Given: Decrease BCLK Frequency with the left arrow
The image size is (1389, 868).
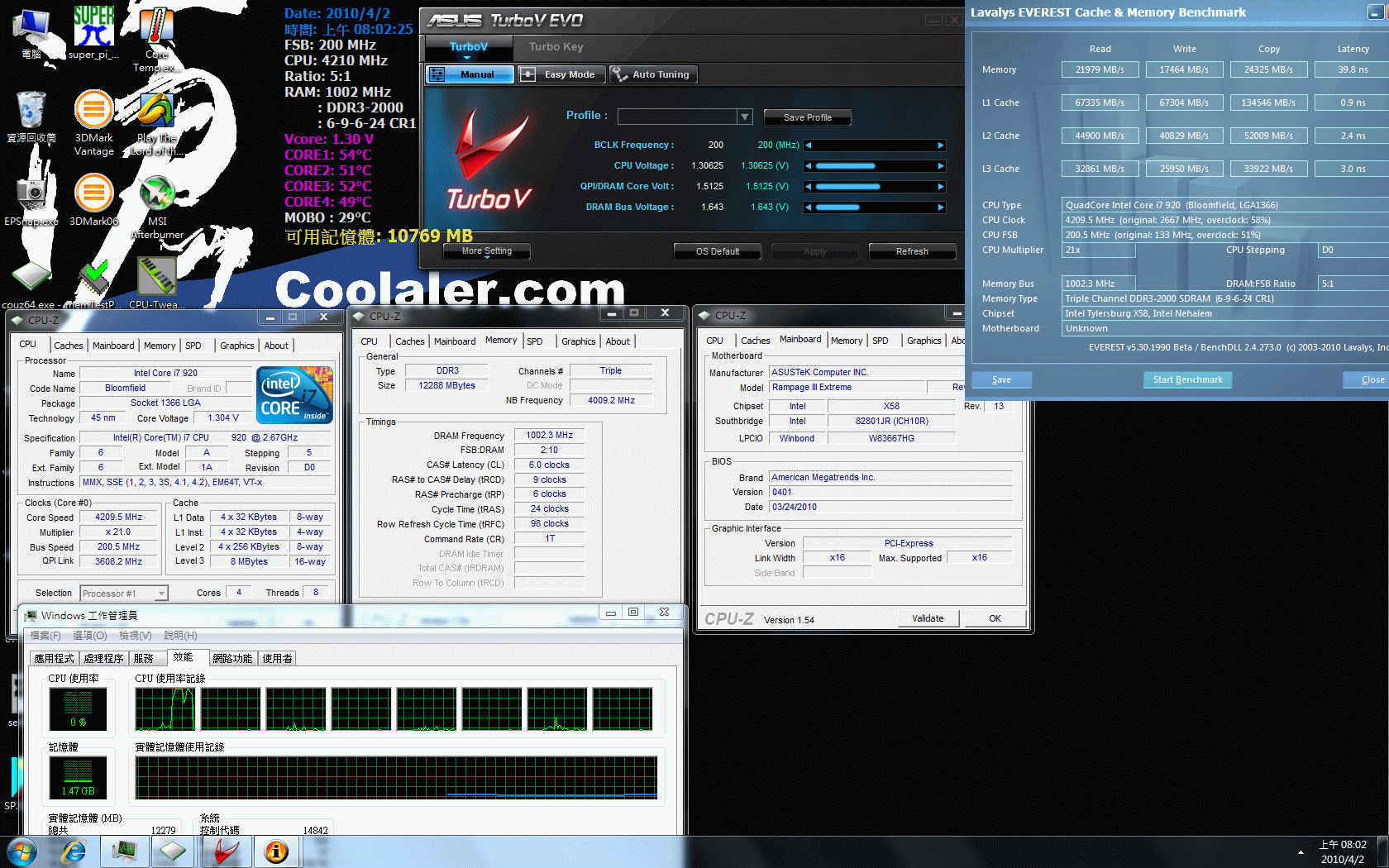Looking at the screenshot, I should [808, 145].
